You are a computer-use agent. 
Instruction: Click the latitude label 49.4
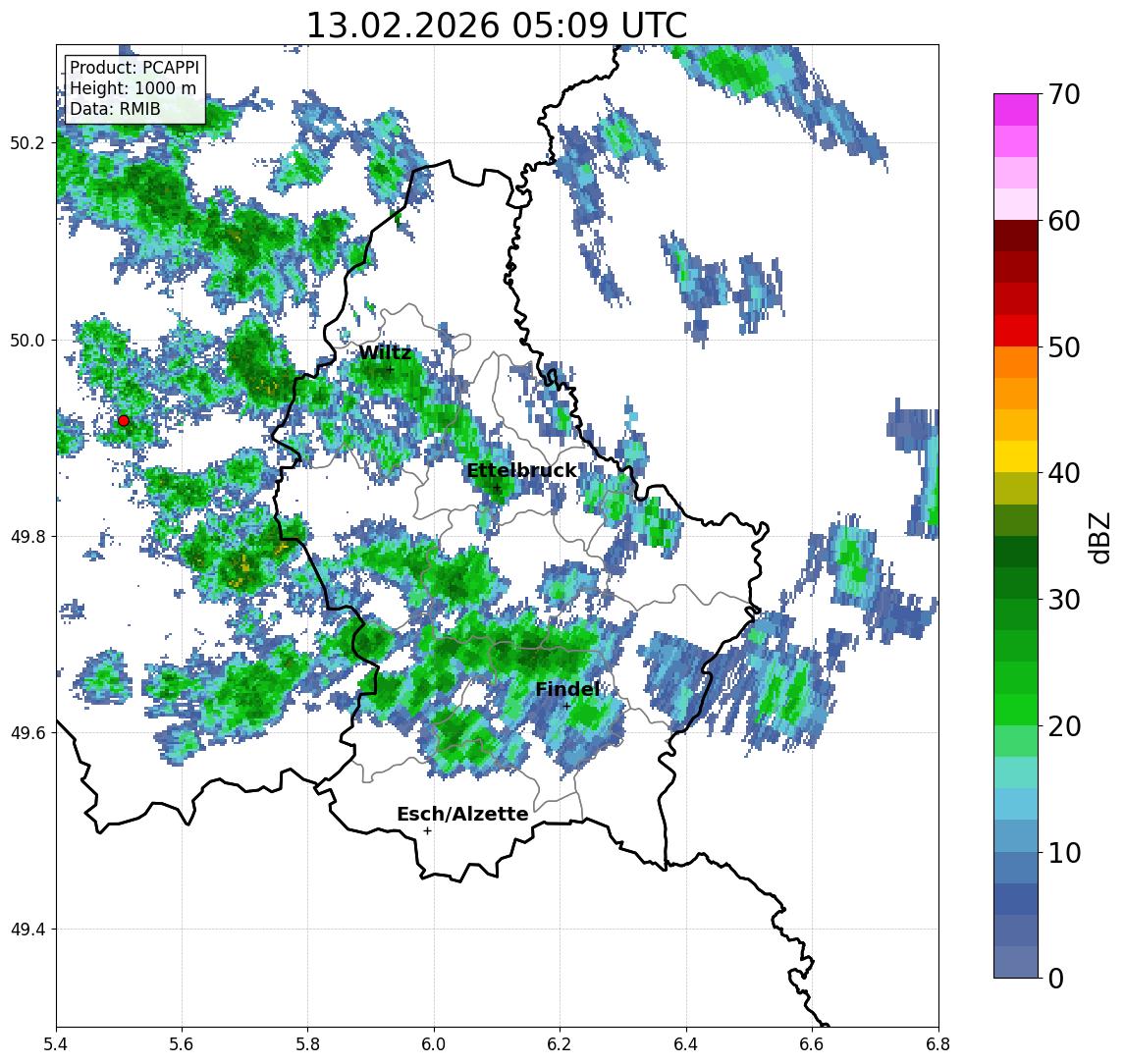point(27,930)
